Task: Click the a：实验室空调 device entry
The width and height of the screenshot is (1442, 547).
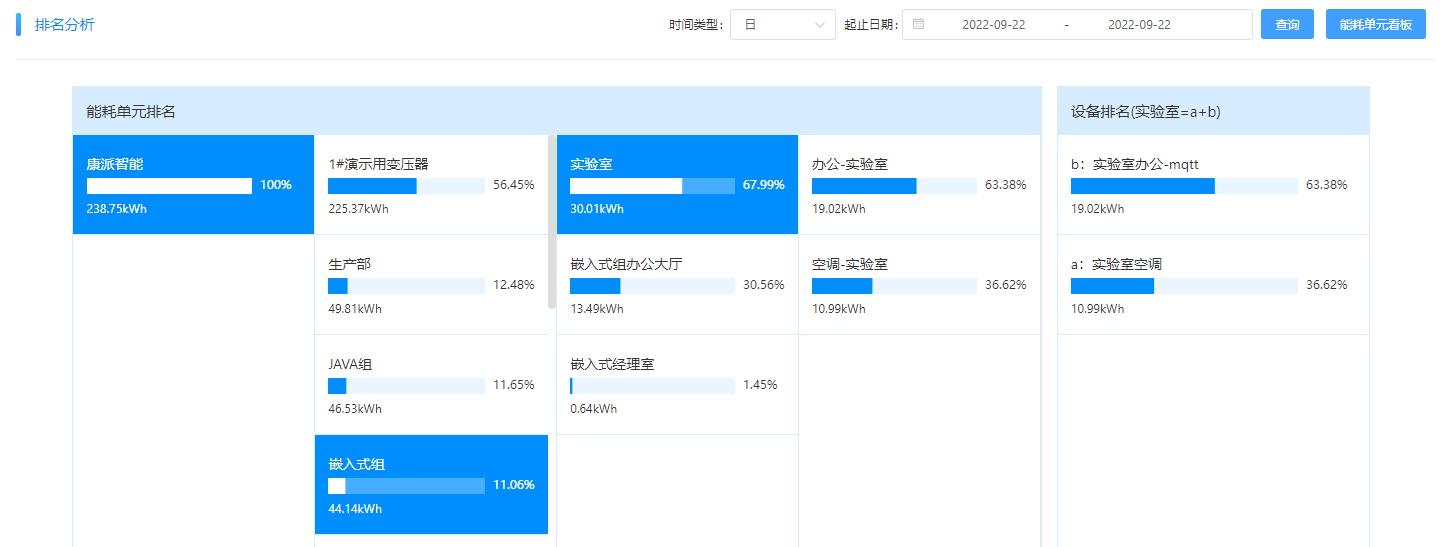Action: click(1212, 285)
